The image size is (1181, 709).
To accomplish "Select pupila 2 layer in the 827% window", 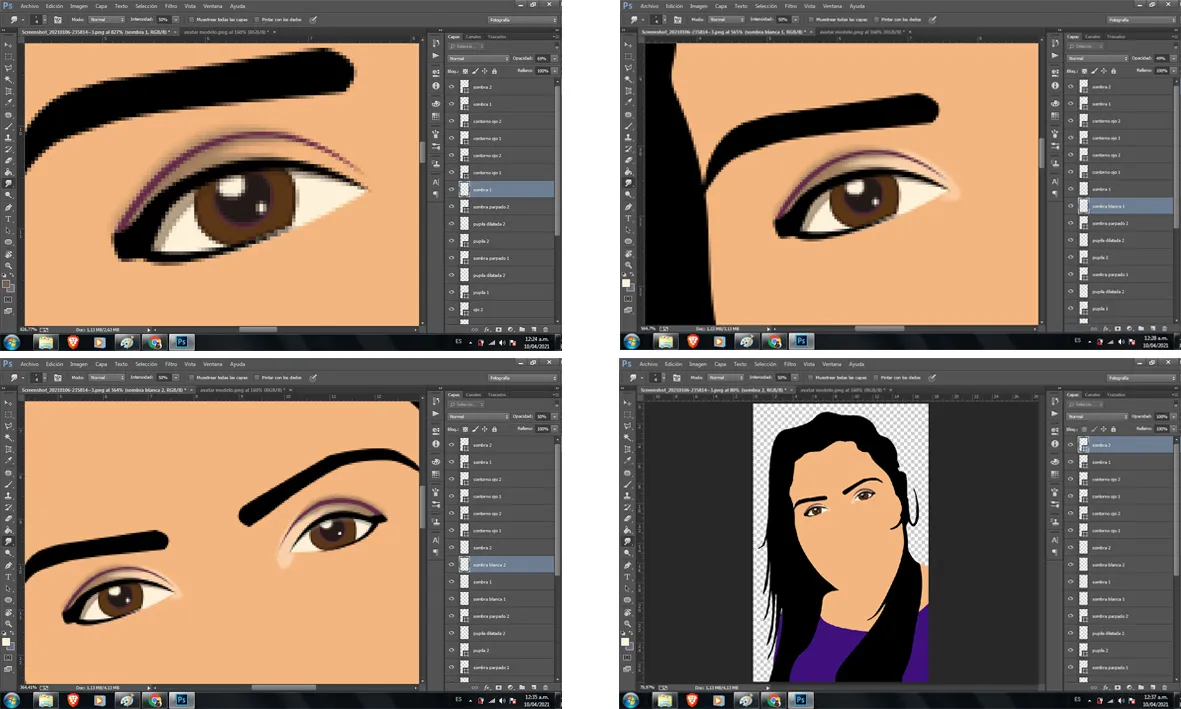I will (502, 241).
